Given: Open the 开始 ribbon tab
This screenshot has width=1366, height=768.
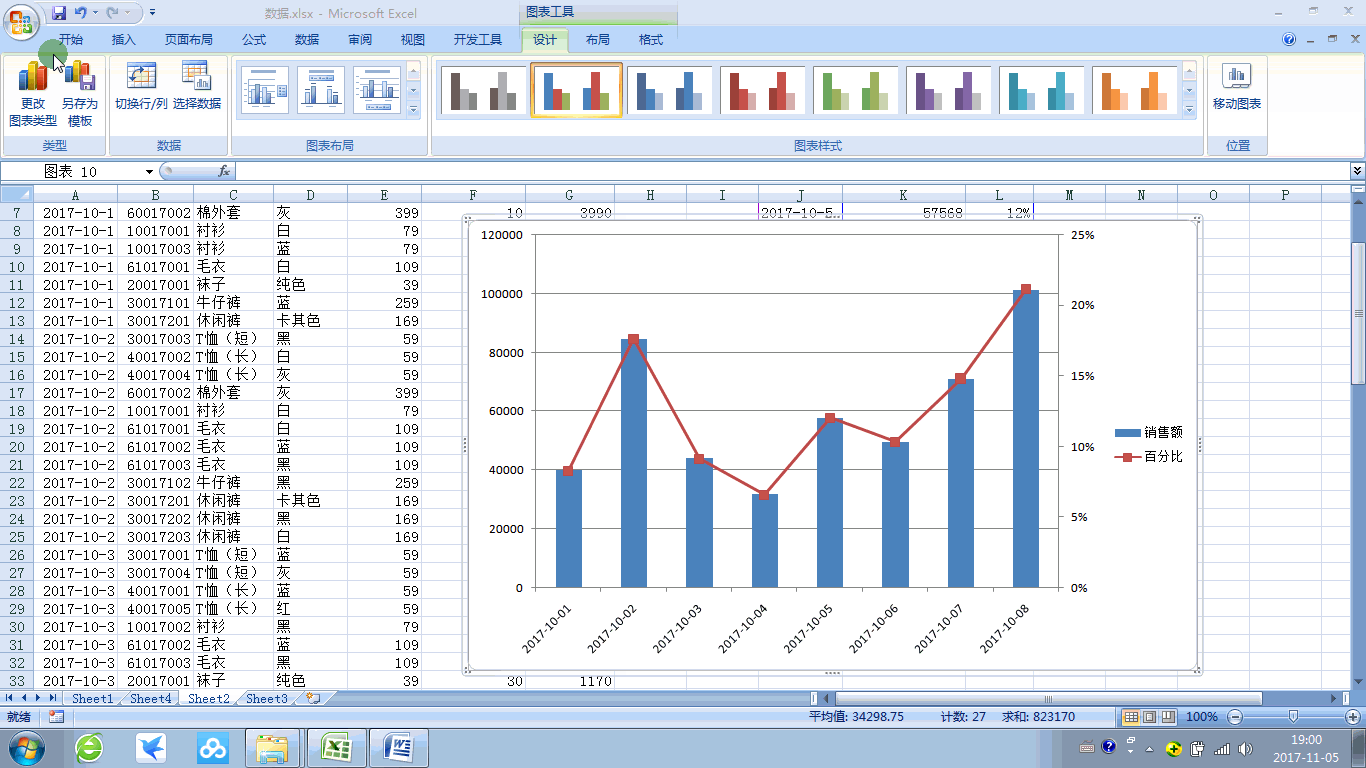Looking at the screenshot, I should [x=71, y=40].
